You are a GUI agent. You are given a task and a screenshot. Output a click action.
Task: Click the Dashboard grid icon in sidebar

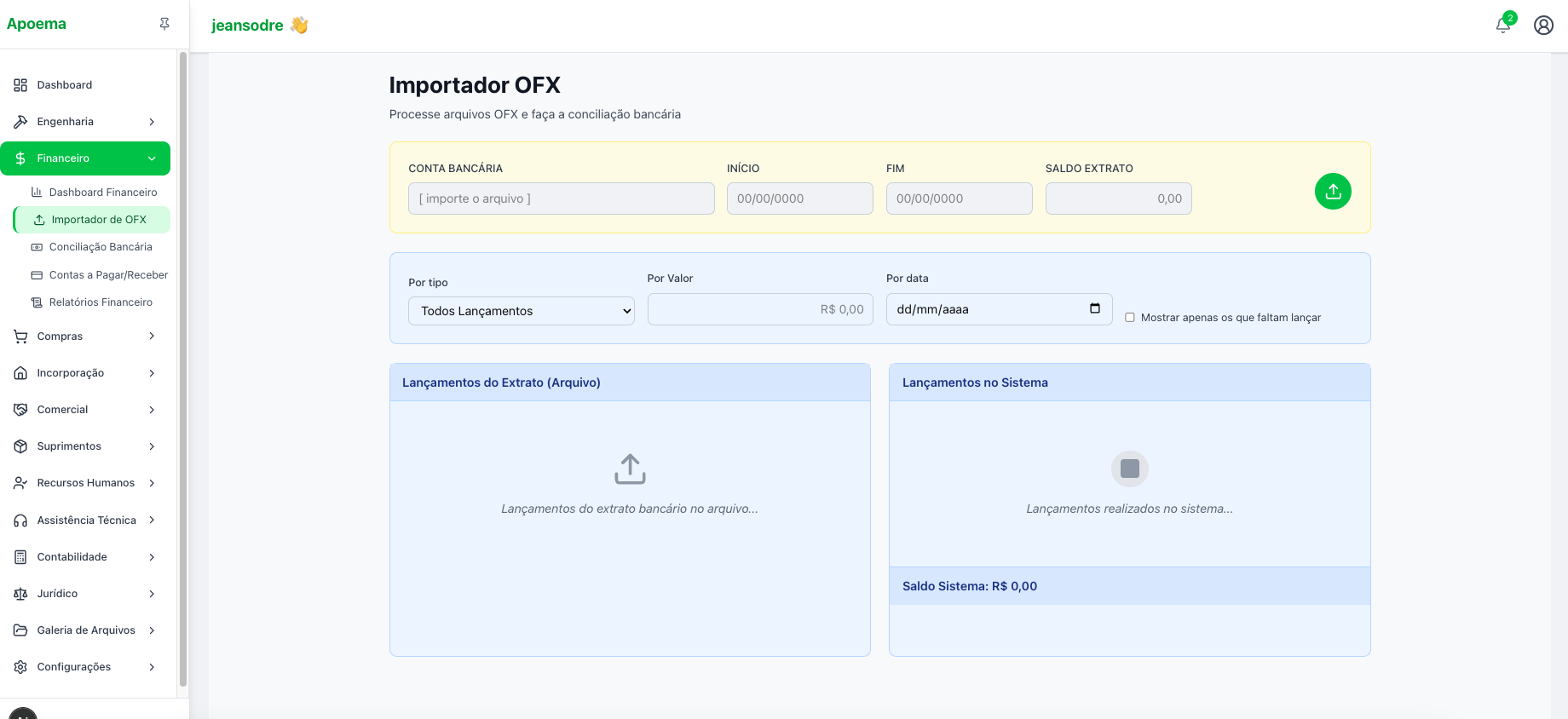coord(20,85)
